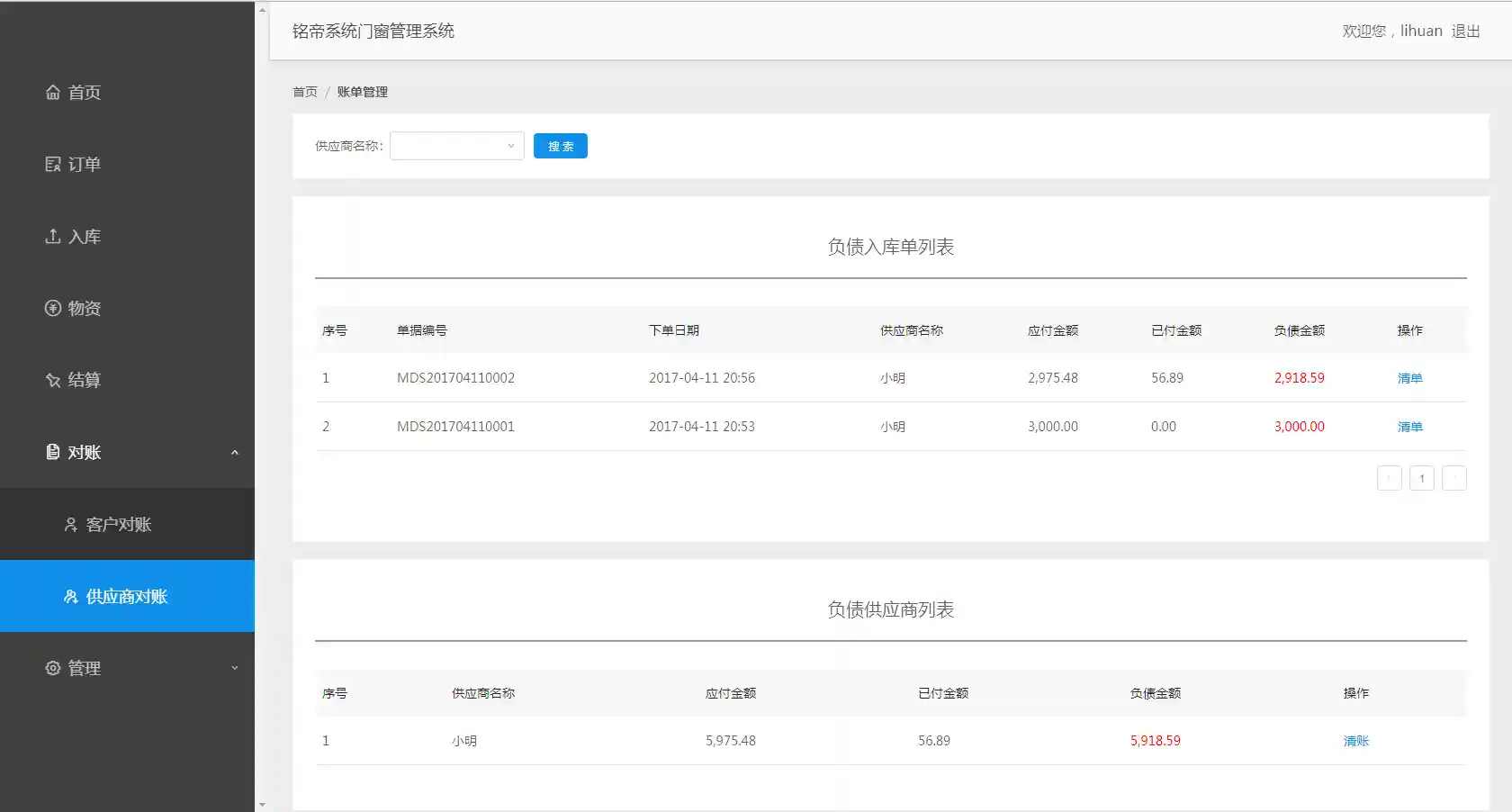Open 客户对账 submenu item
This screenshot has height=812, width=1512.
pyautogui.click(x=118, y=524)
